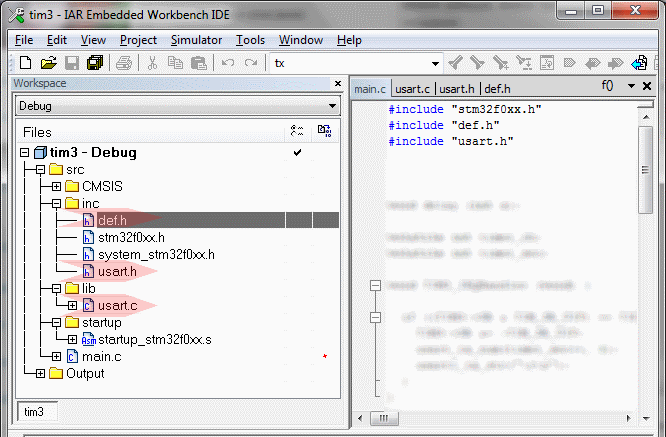The height and width of the screenshot is (437, 666).
Task: Open the Simulator menu
Action: [196, 40]
